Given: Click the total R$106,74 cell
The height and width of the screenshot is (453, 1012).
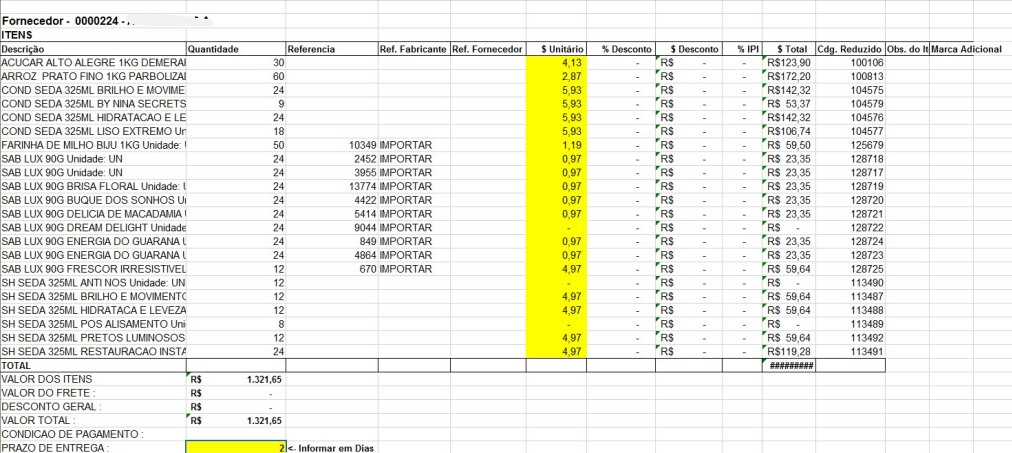Looking at the screenshot, I should (x=789, y=132).
